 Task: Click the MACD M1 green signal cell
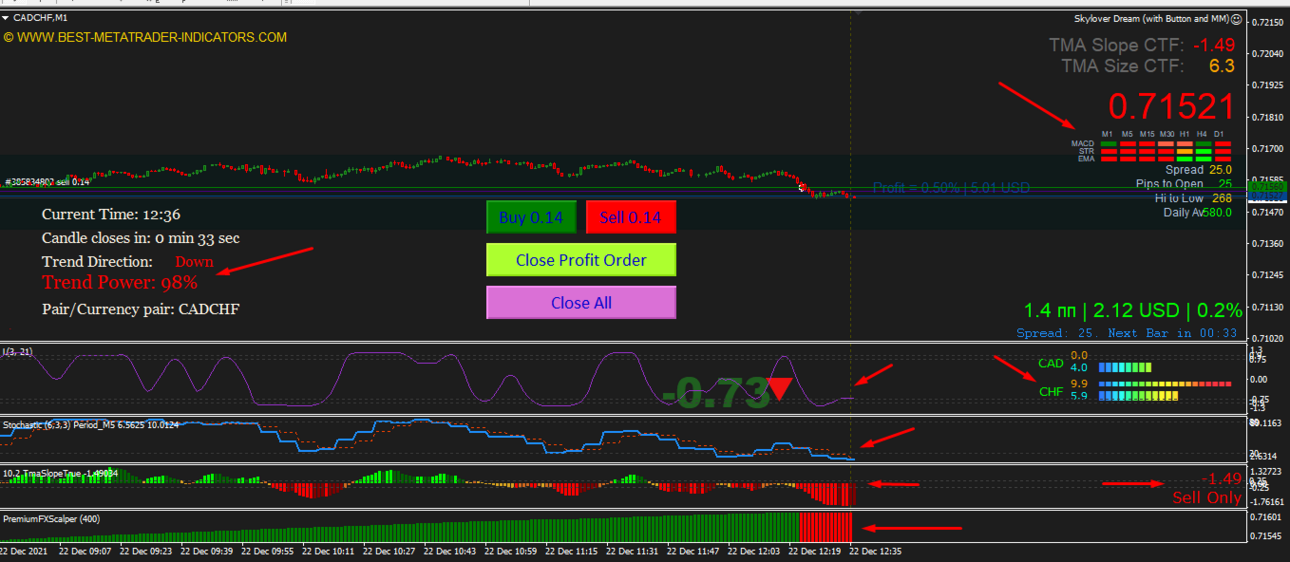pos(1107,144)
